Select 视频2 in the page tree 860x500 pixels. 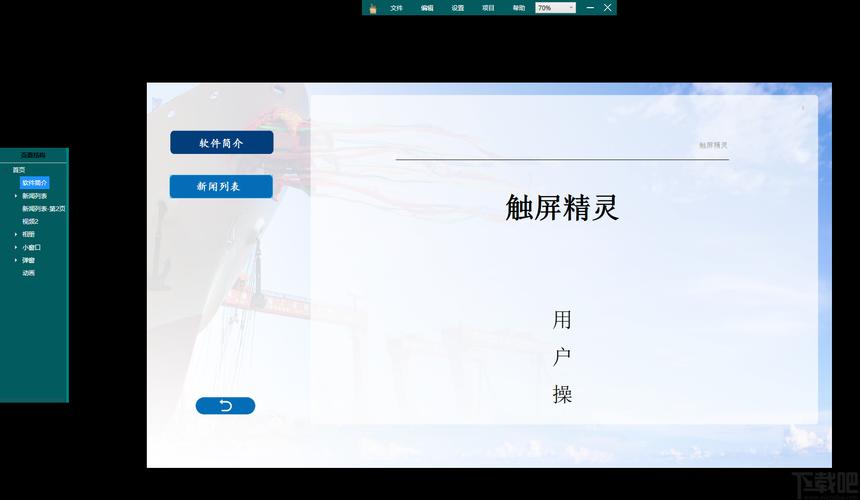tap(30, 221)
